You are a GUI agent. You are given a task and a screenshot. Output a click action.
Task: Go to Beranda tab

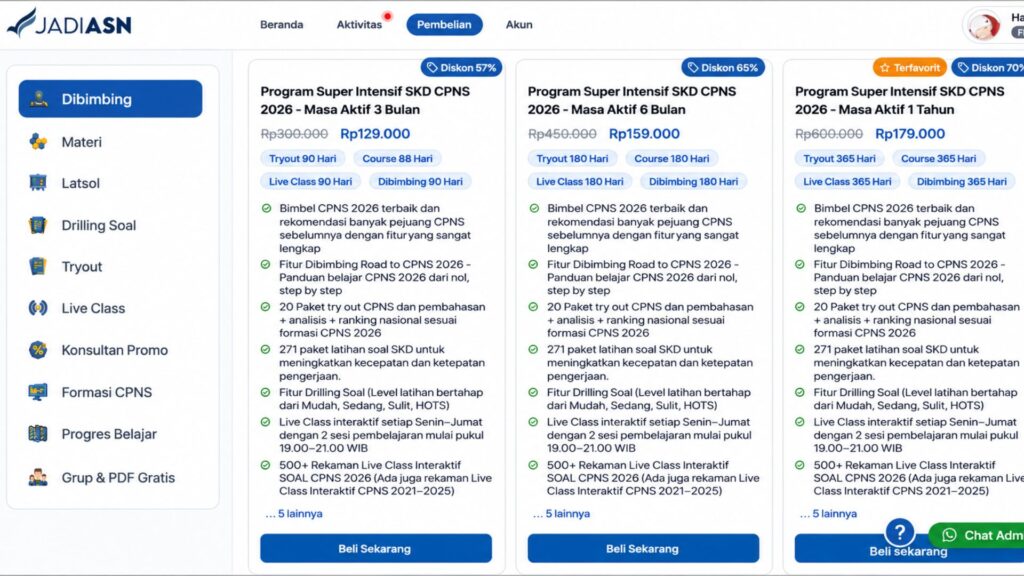(x=281, y=25)
